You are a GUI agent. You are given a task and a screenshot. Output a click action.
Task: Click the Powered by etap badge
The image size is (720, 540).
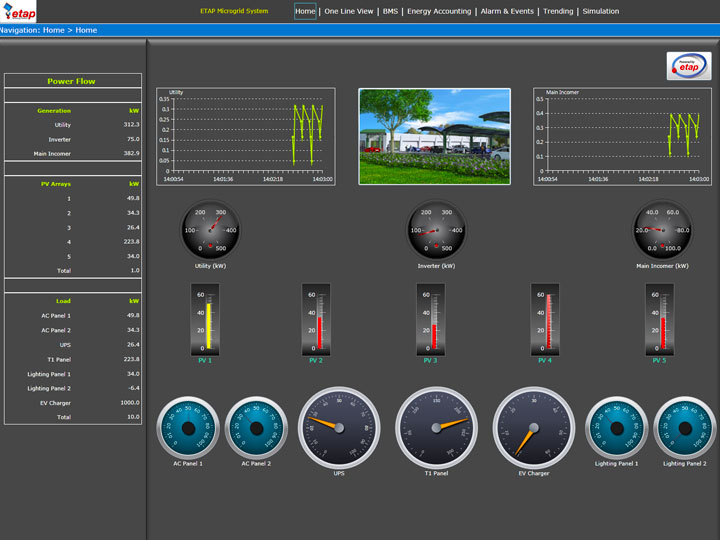tap(689, 66)
